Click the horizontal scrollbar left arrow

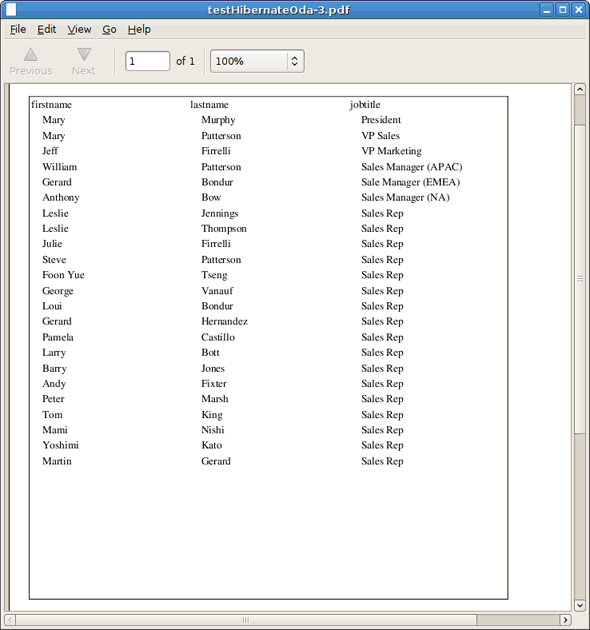10,620
